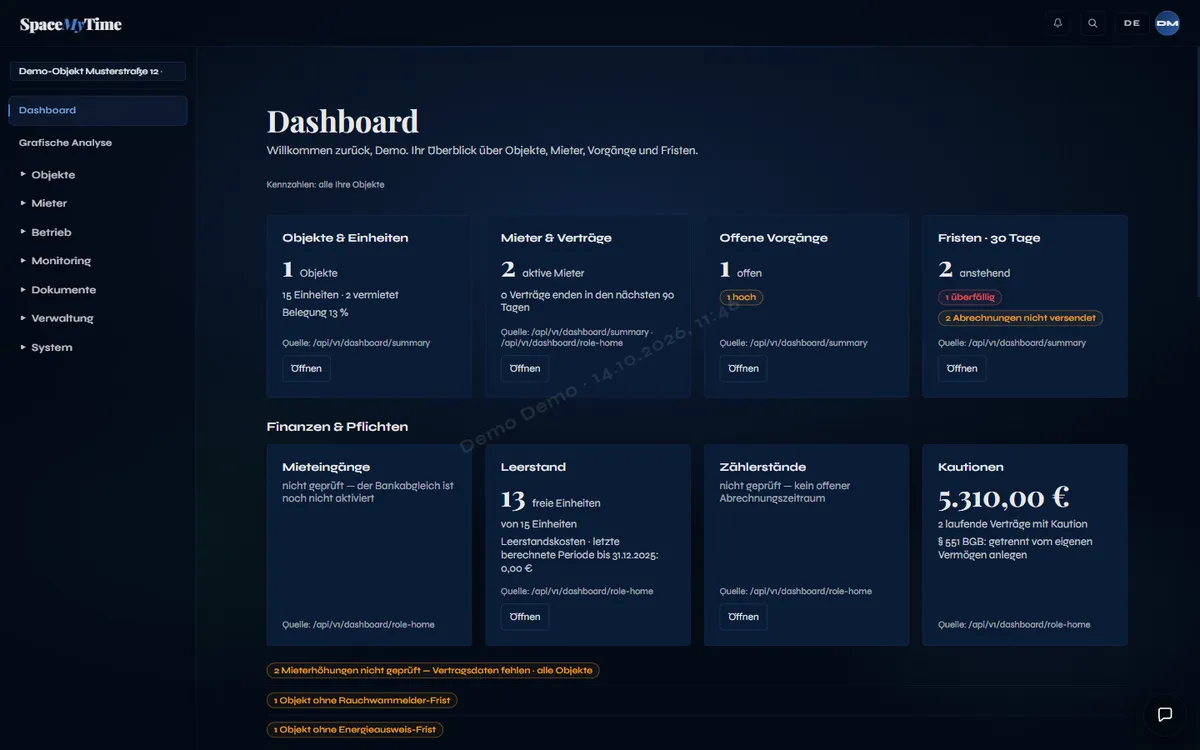Screen dimensions: 1200x750
Task: Open the chat bubble widget
Action: coord(1164,714)
